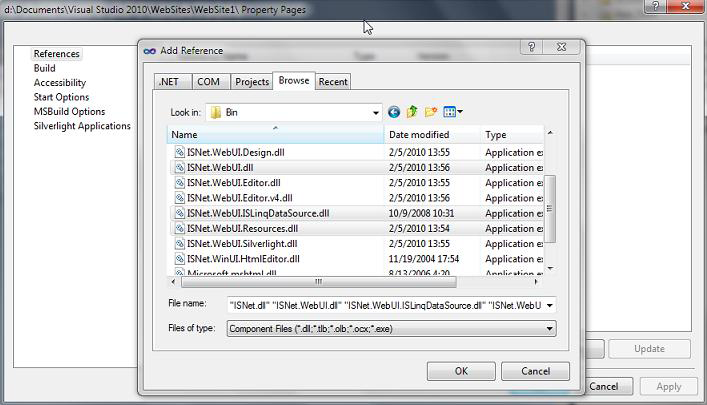
Task: Click horizontal scrollbar right arrow in file list
Action: coord(536,282)
